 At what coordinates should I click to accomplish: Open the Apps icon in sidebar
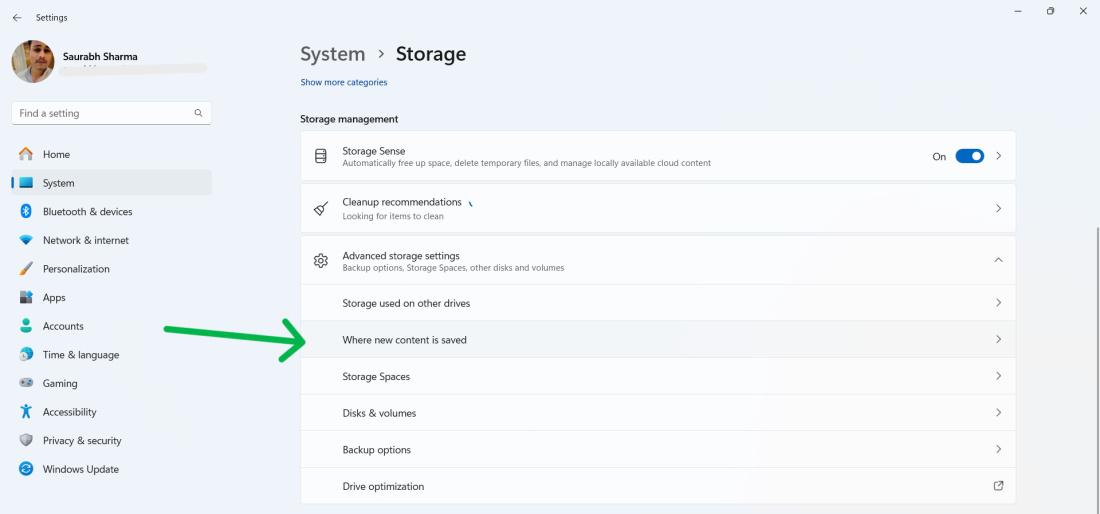click(x=26, y=297)
